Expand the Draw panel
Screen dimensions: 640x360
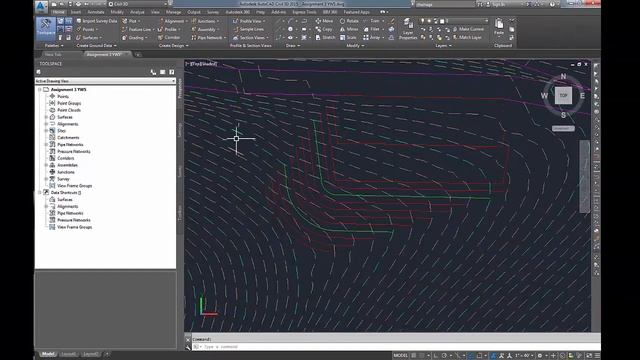point(293,46)
